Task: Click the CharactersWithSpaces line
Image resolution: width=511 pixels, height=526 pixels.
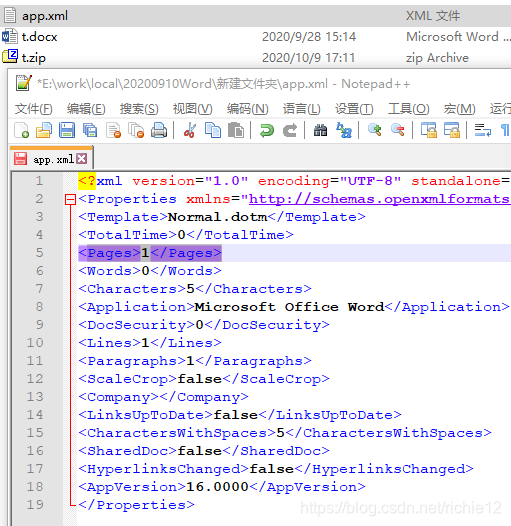Action: (x=285, y=433)
